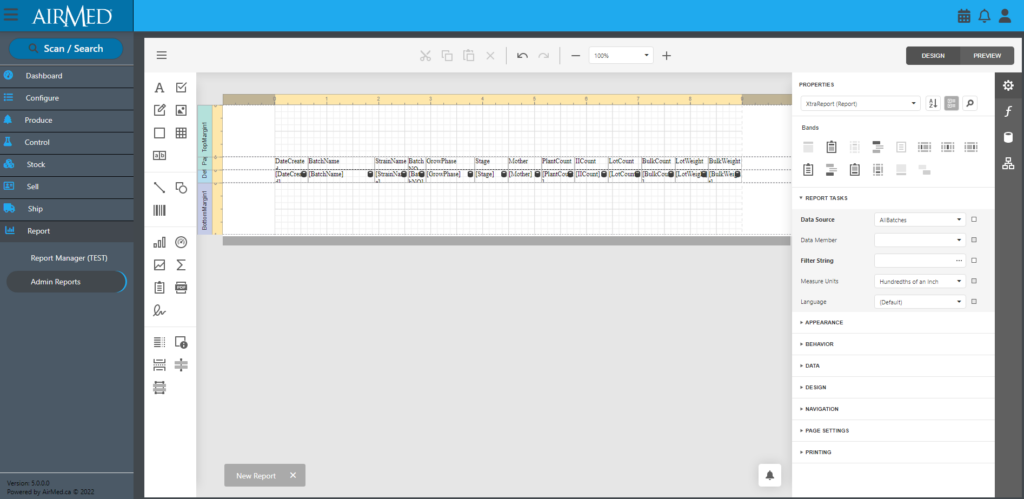Open the Data Source AllBatches dropdown

coord(920,219)
